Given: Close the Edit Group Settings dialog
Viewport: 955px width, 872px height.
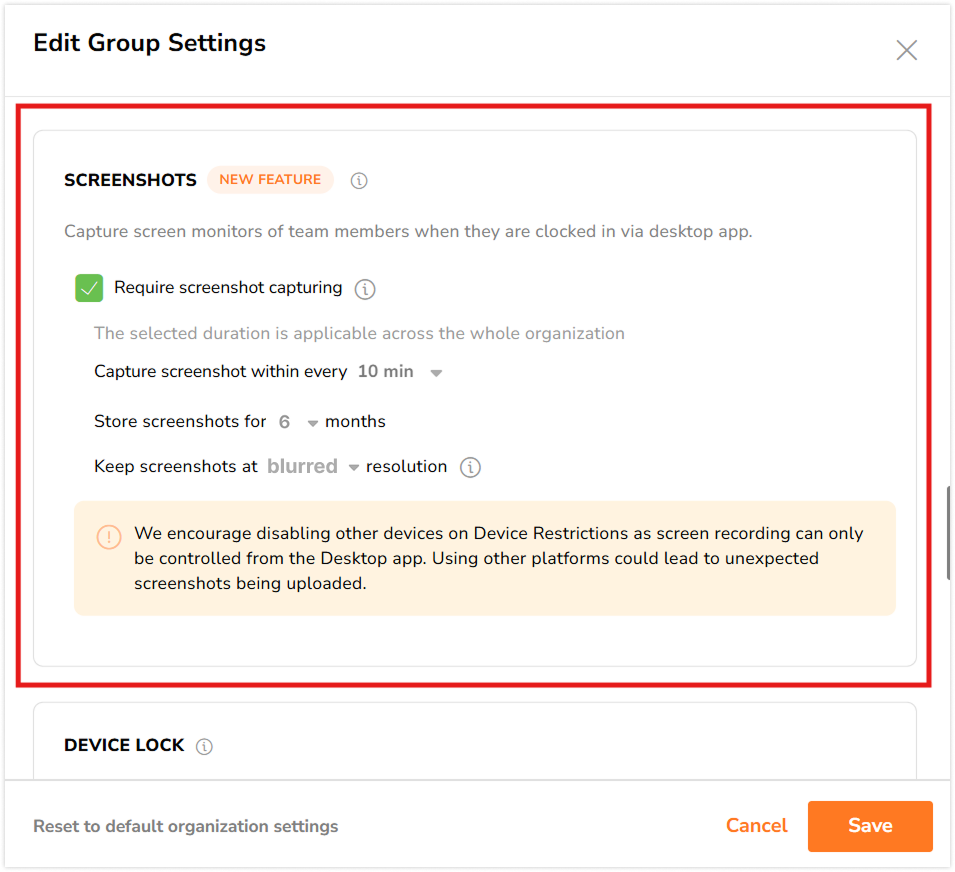Looking at the screenshot, I should (x=906, y=50).
